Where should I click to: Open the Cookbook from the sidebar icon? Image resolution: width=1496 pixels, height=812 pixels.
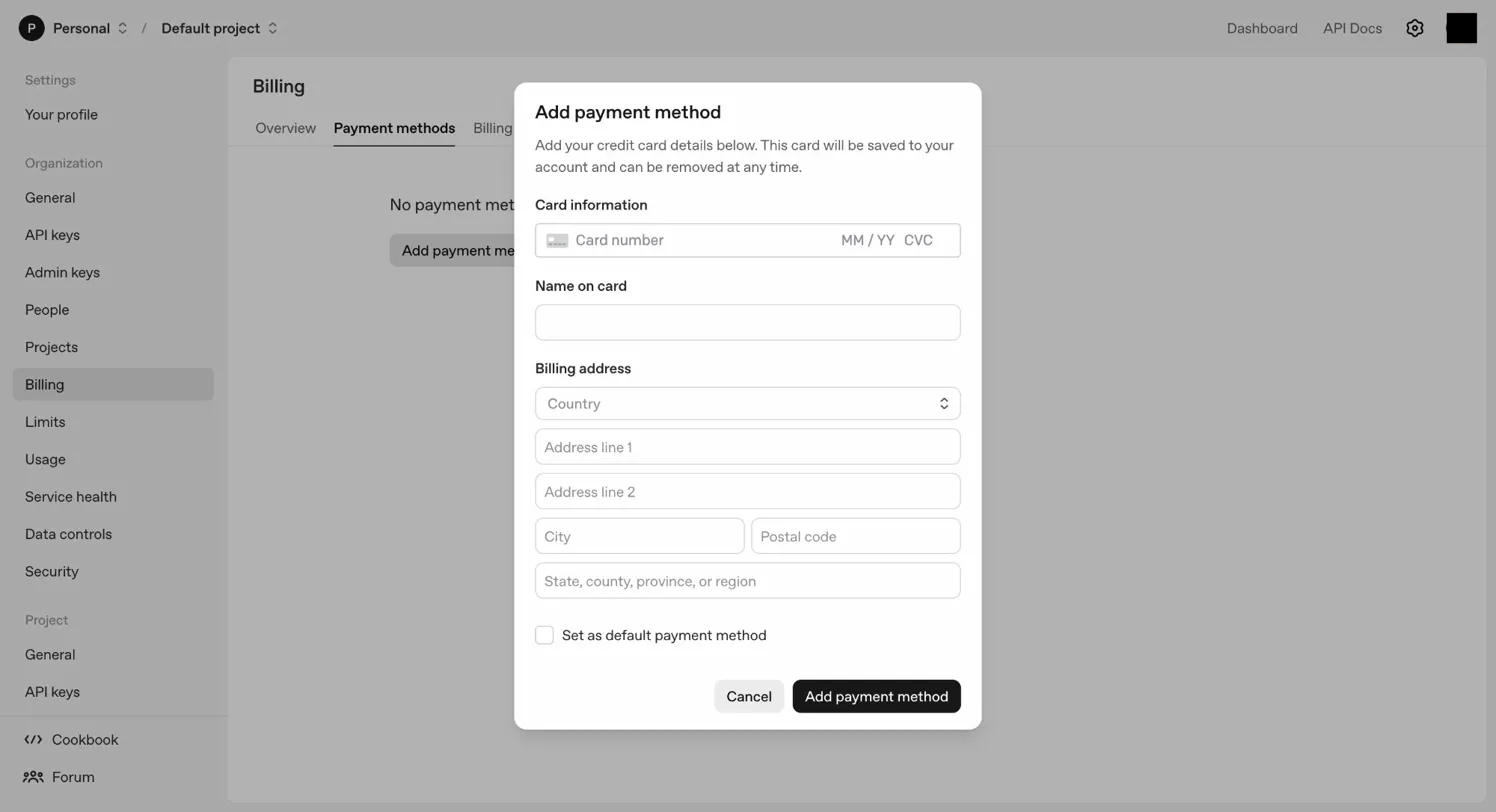(32, 739)
